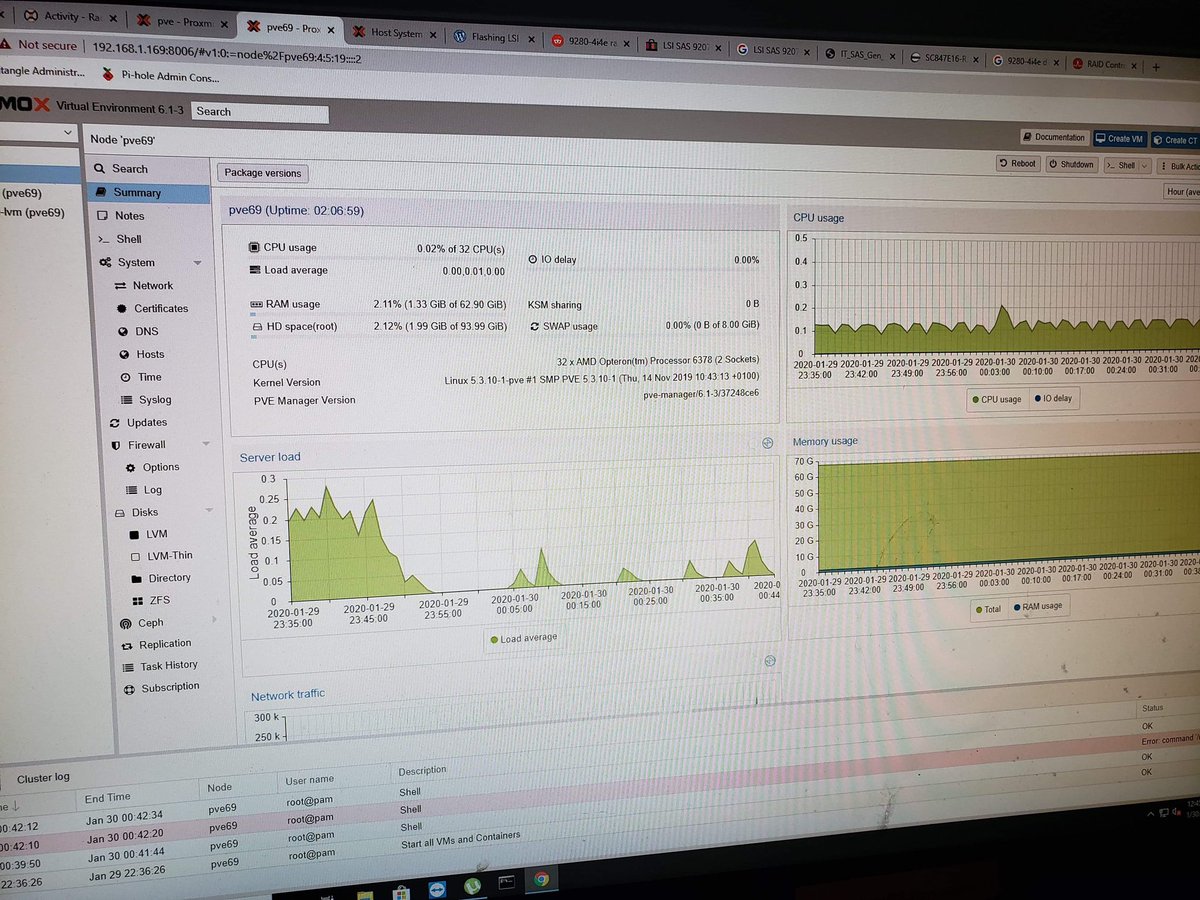Click the zoom icon above Network traffic chart
This screenshot has height=900, width=1200.
[x=770, y=661]
